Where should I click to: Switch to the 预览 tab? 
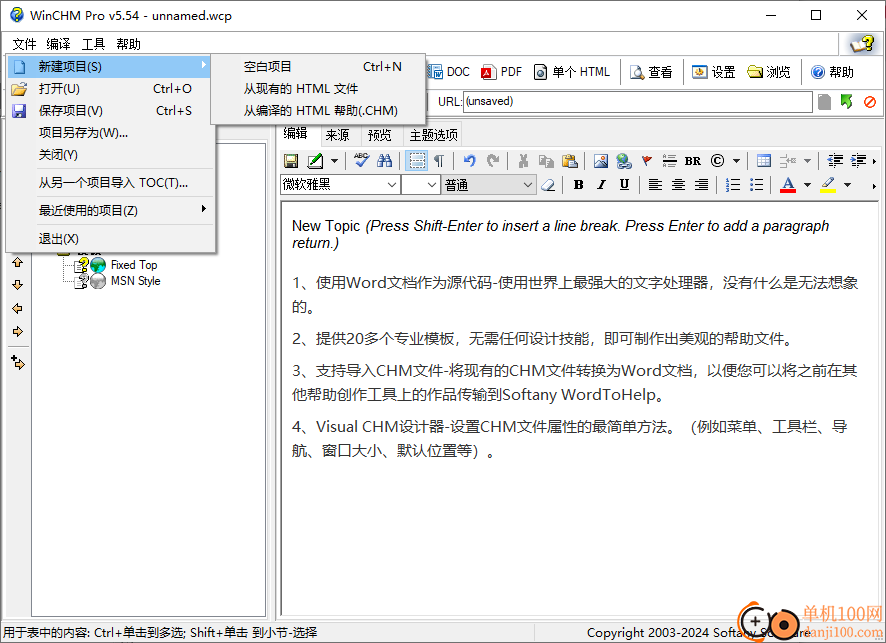click(379, 135)
